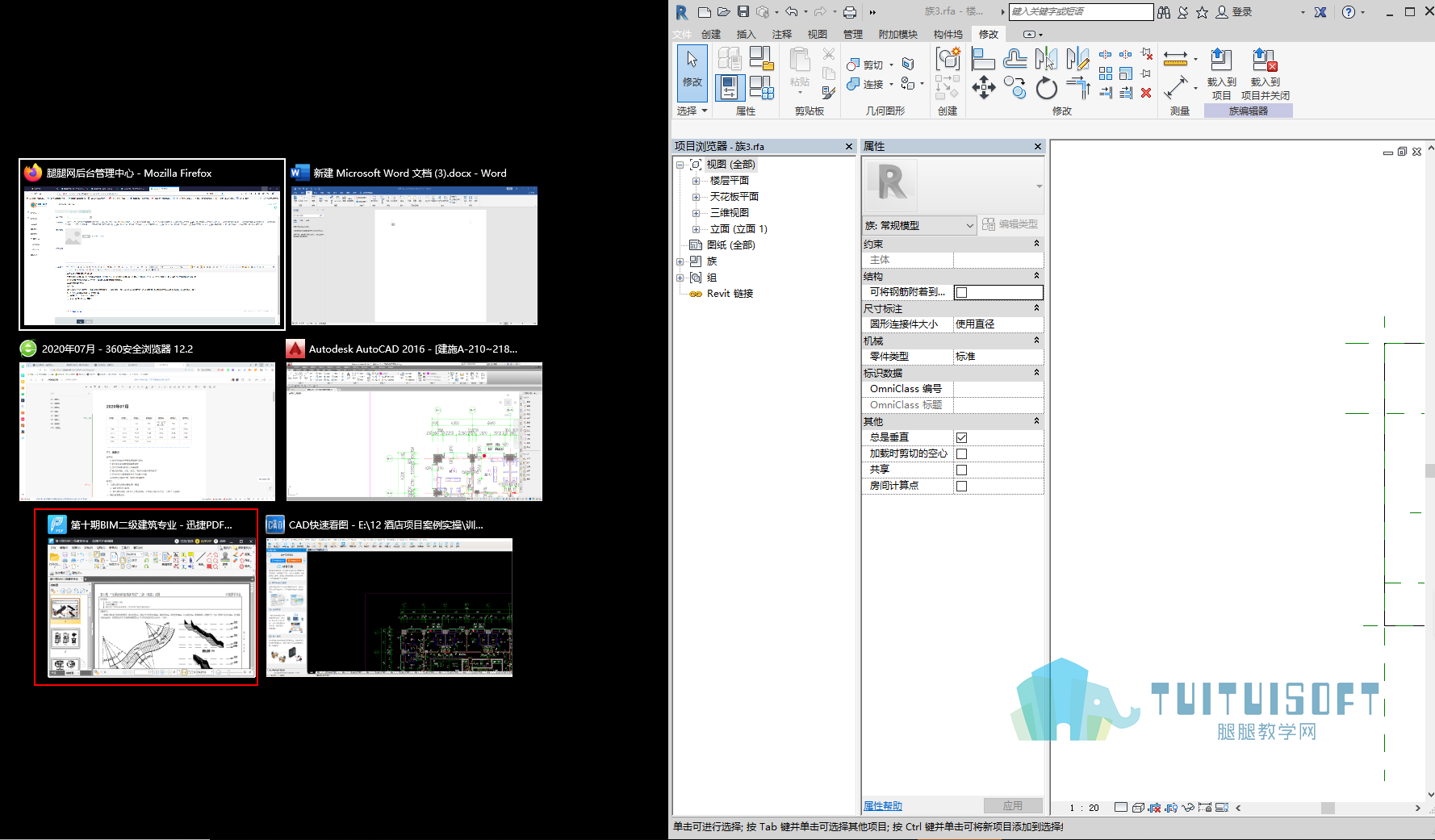The image size is (1435, 840).
Task: Select the Trim/Extend to Corner tool
Action: click(1078, 87)
